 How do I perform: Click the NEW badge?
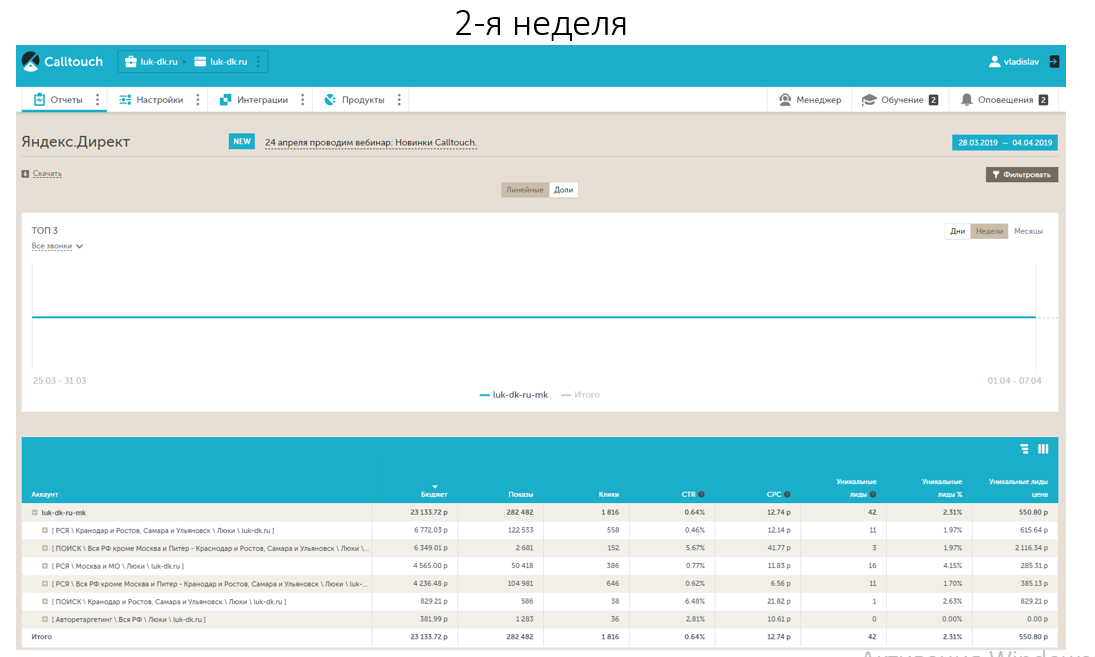click(242, 141)
